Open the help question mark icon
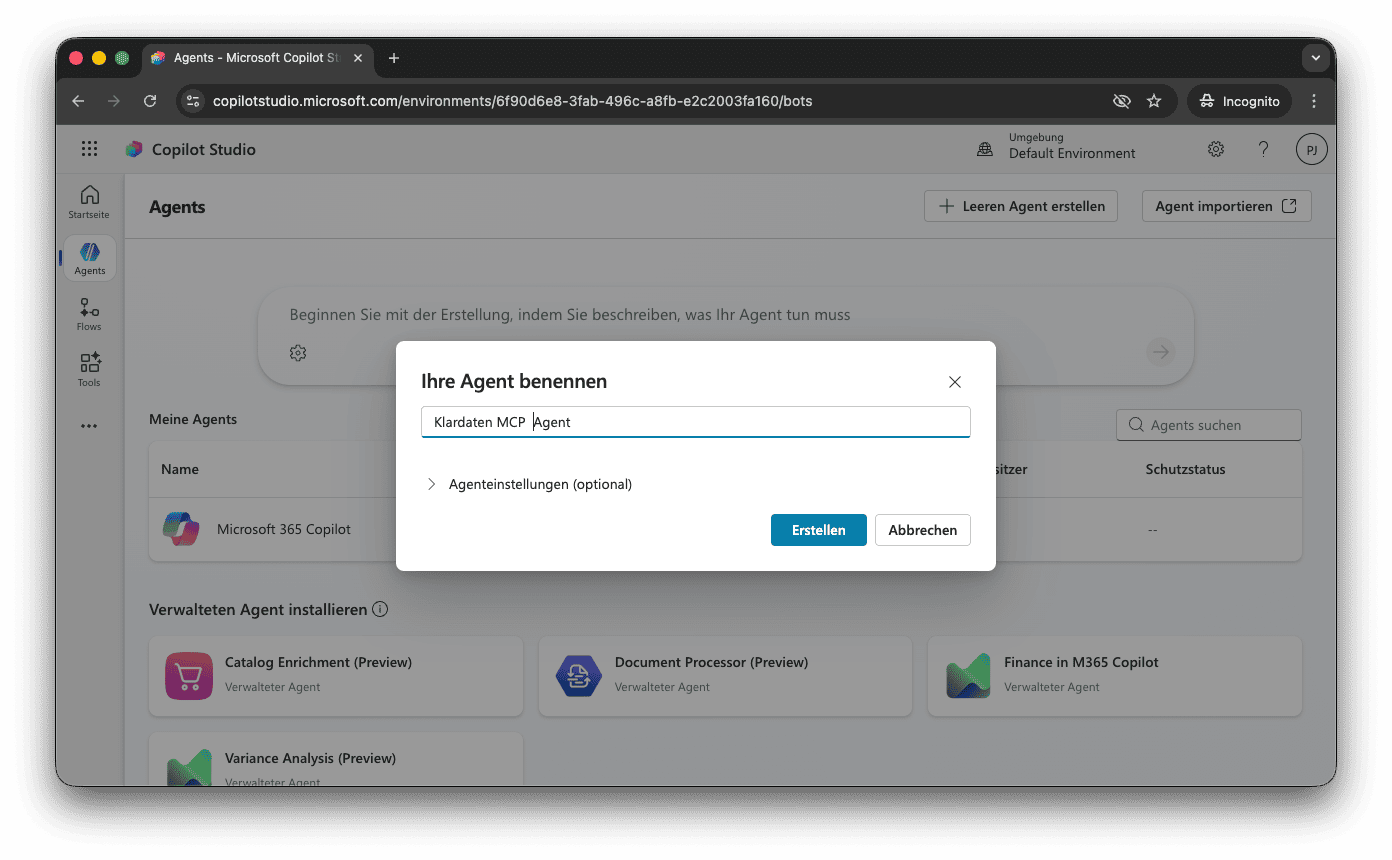1392x860 pixels. coord(1263,149)
